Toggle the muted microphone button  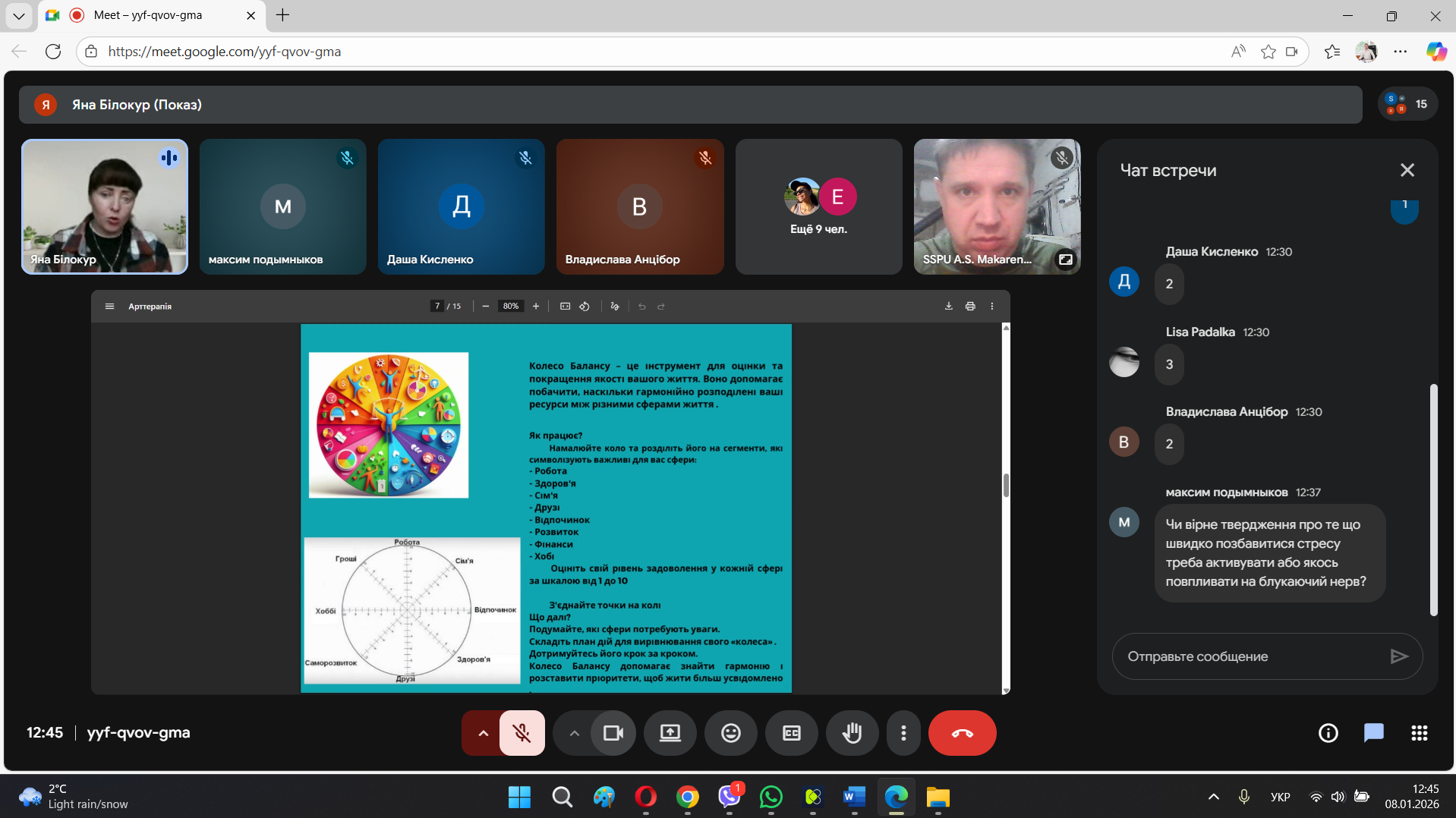pos(522,733)
